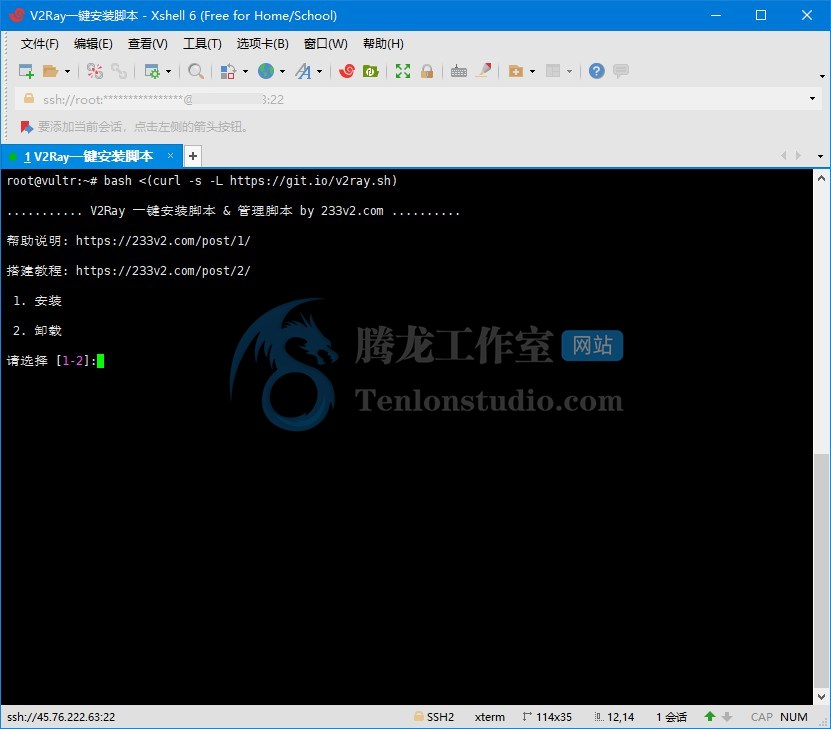Click the '1. 安装' option text
This screenshot has width=831, height=729.
click(37, 301)
